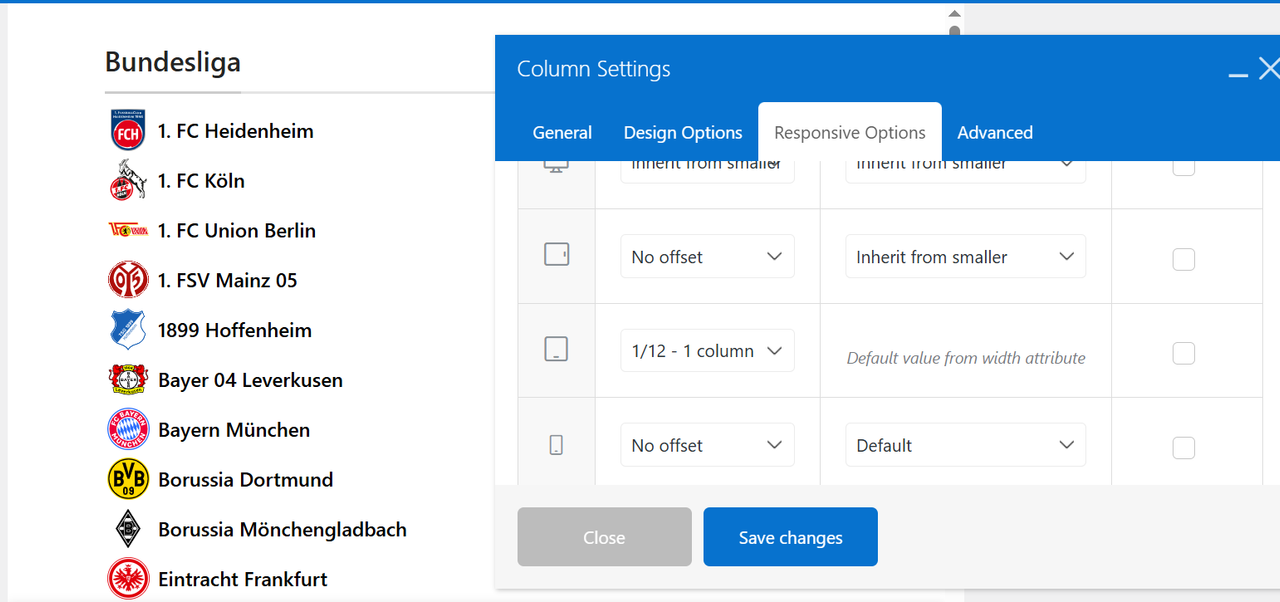Switch to the Design Options tab
Viewport: 1280px width, 602px height.
point(683,132)
